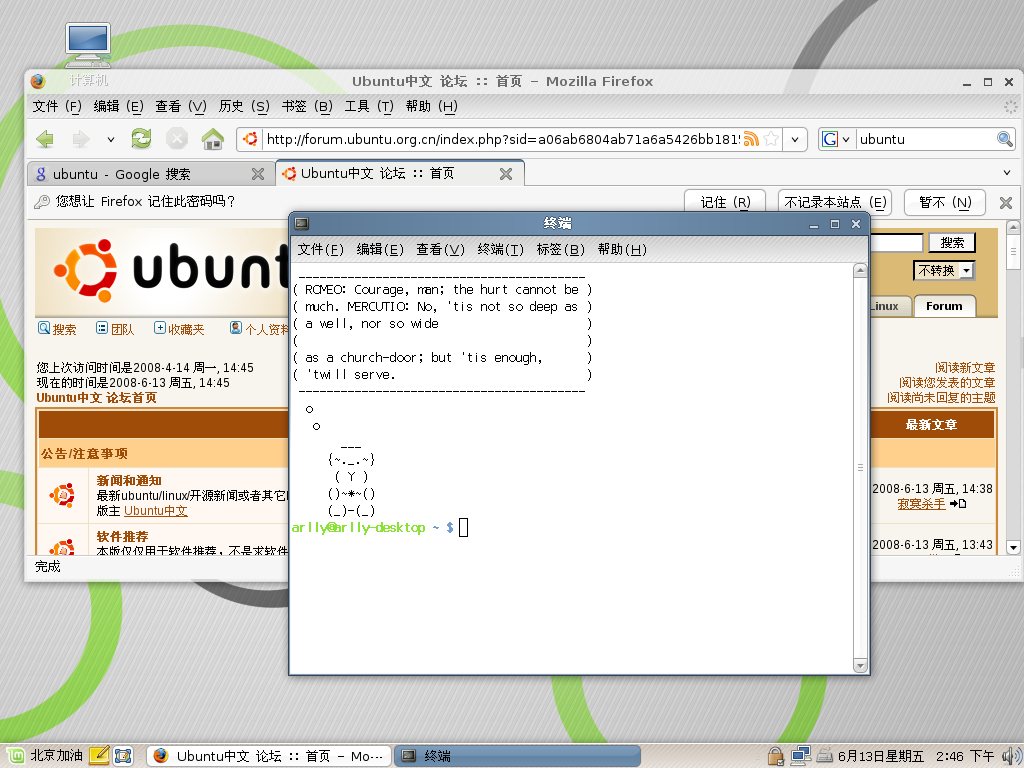This screenshot has width=1024, height=768.
Task: Open Firefox 工具 (T) menu
Action: point(369,106)
